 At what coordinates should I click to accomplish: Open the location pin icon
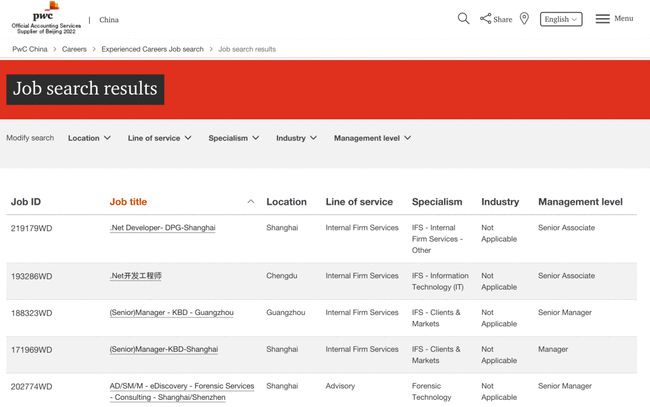(x=524, y=19)
